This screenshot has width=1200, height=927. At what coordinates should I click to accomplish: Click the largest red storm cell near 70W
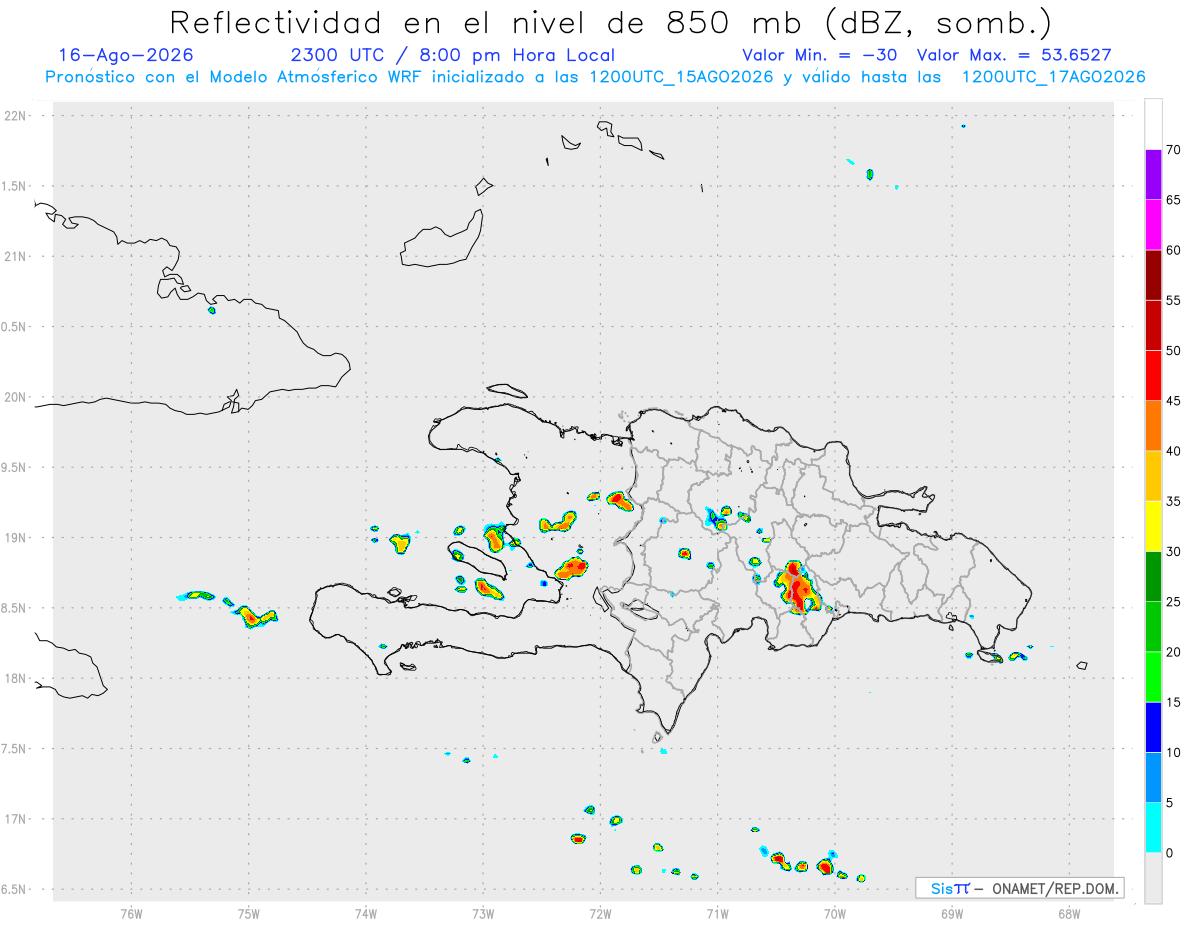pyautogui.click(x=797, y=588)
